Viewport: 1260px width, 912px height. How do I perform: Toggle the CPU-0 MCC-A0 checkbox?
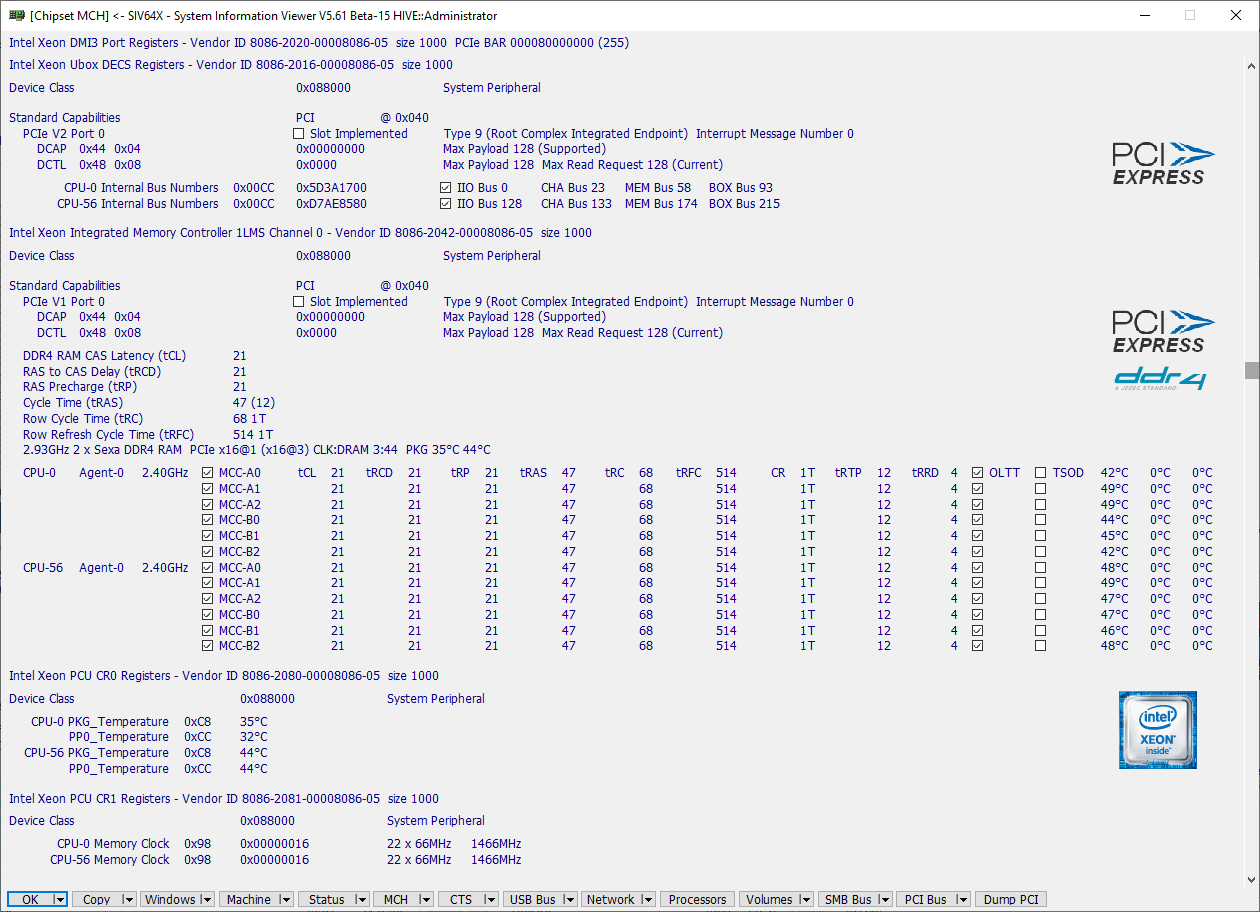point(208,473)
